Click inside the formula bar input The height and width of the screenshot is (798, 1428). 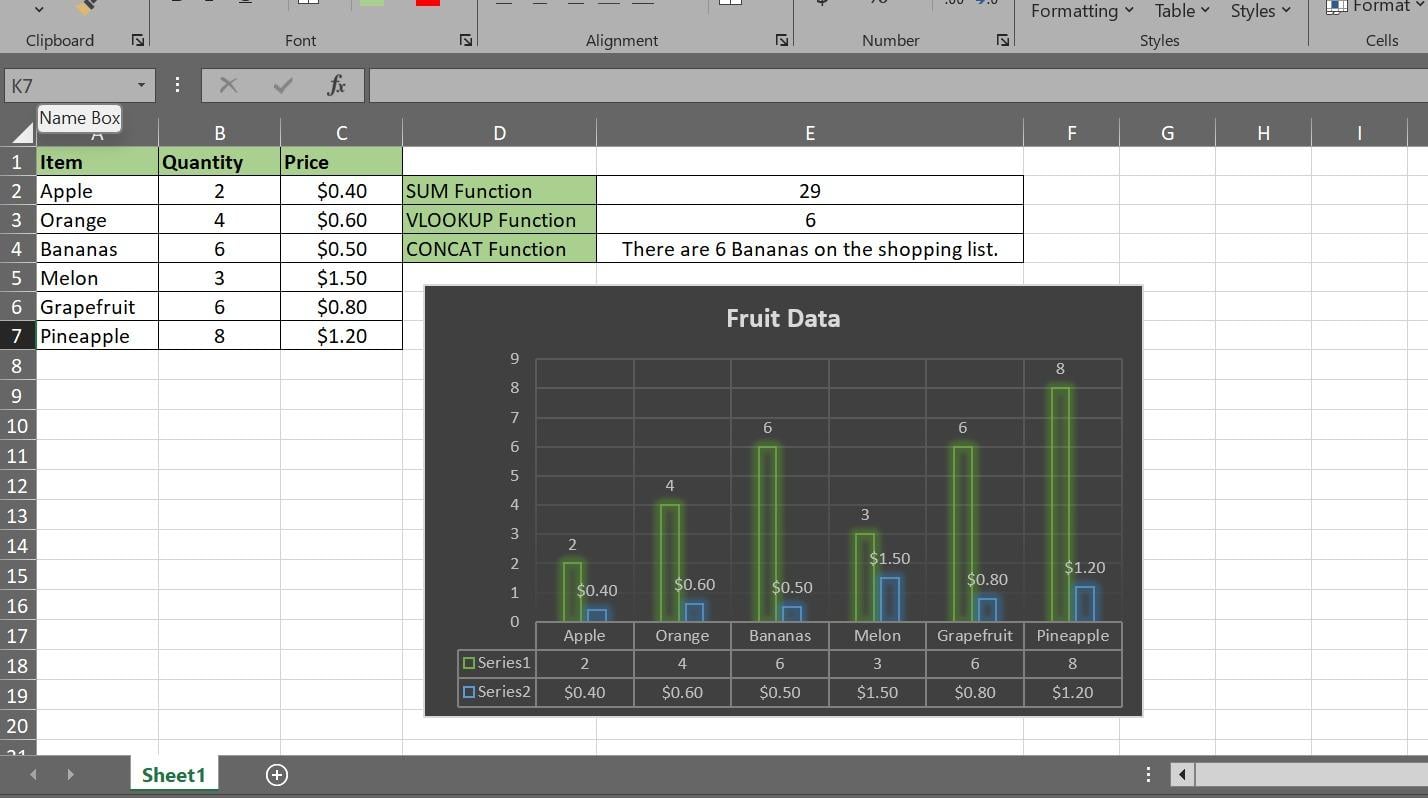898,85
